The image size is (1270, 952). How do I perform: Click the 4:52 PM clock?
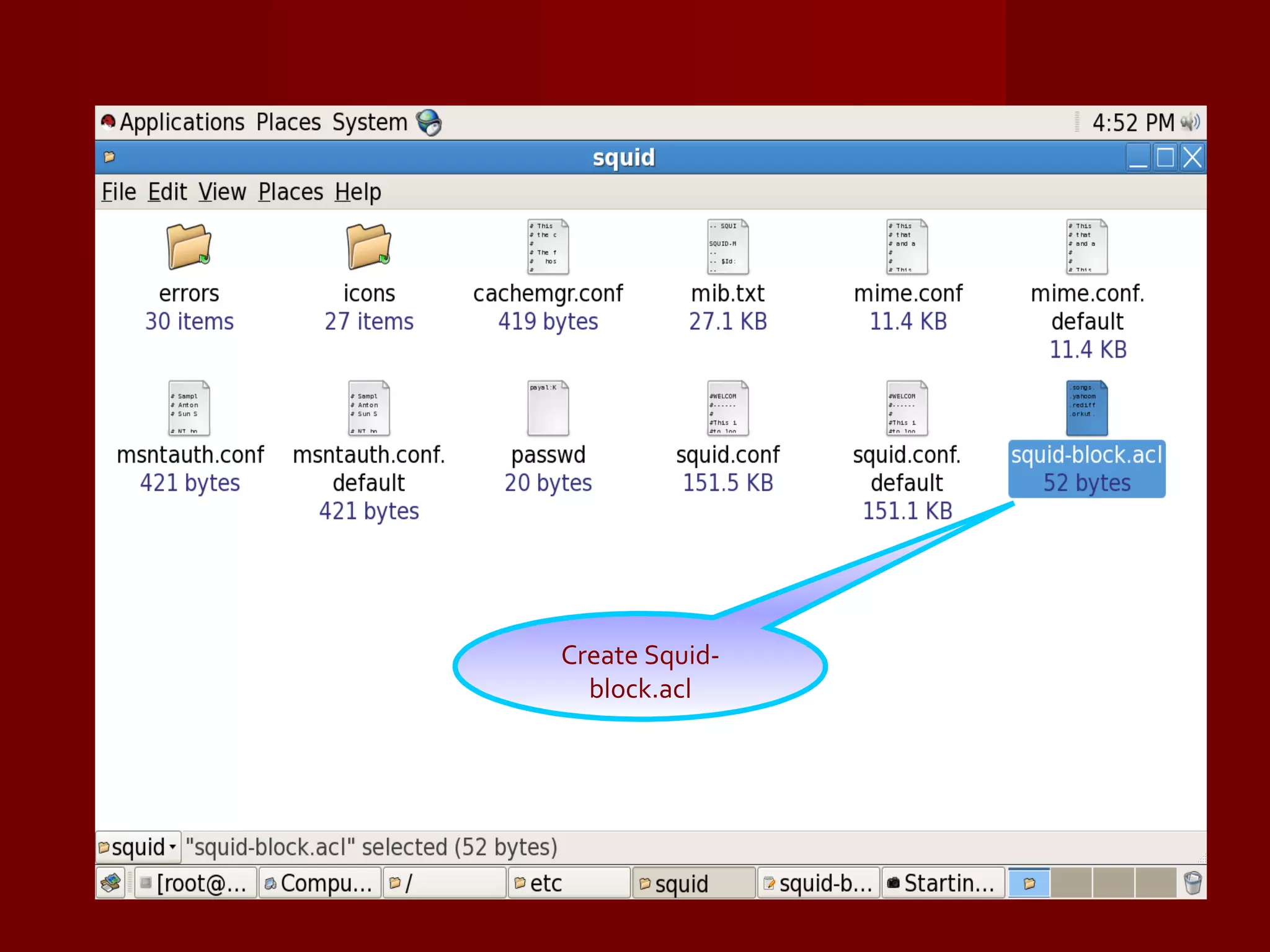pyautogui.click(x=1133, y=123)
